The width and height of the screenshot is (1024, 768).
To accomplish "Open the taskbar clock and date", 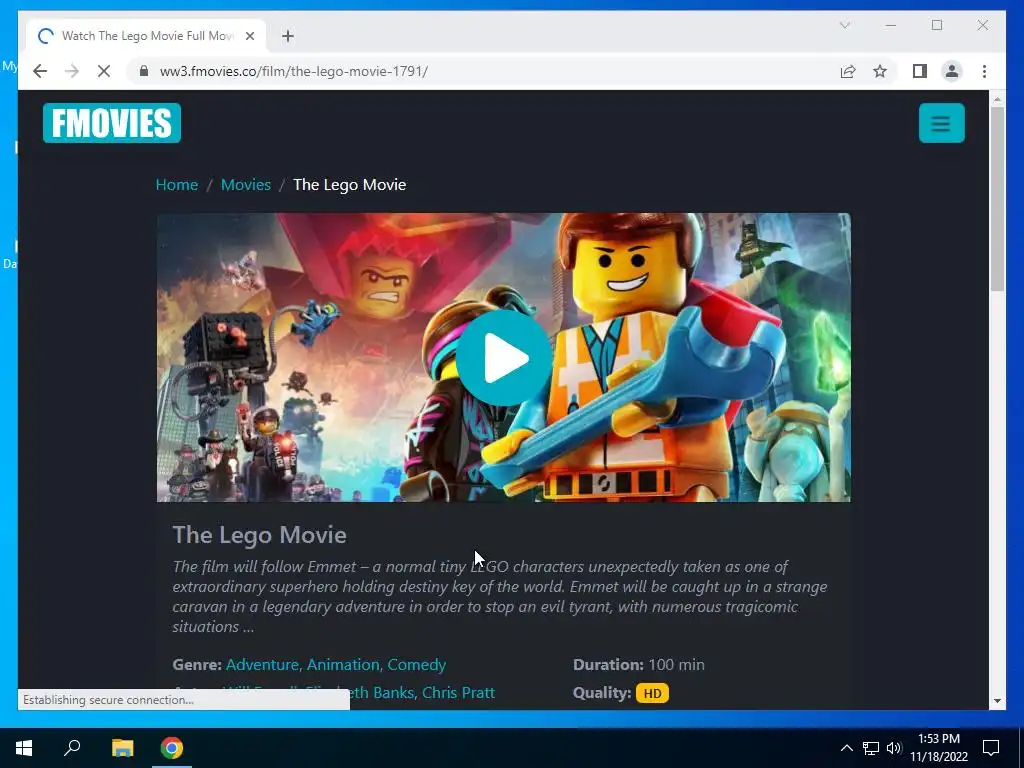I will (938, 748).
